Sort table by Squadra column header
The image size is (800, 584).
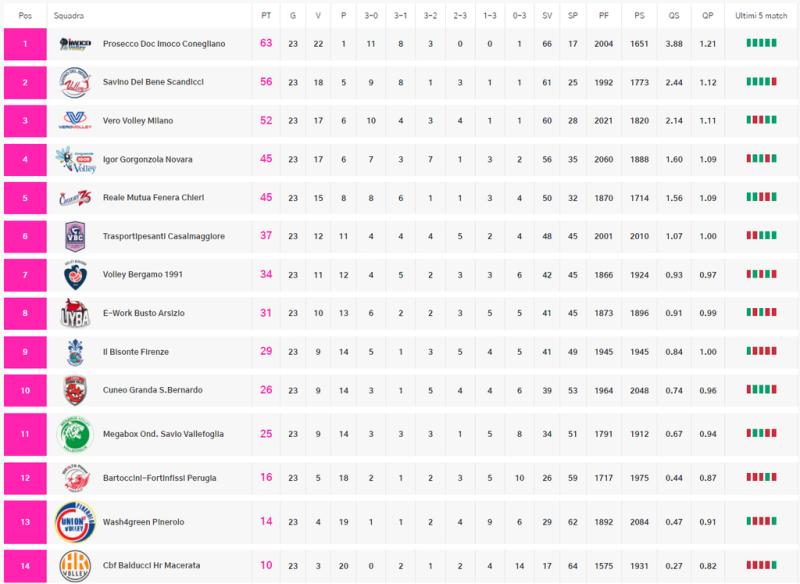[x=69, y=16]
